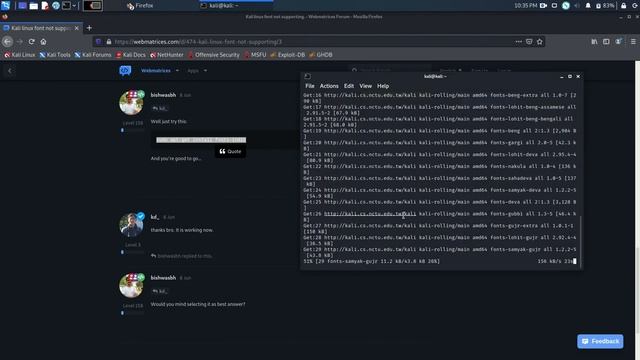Open the text editor panel launcher
Viewport: 640px width, 360px height.
[45, 6]
